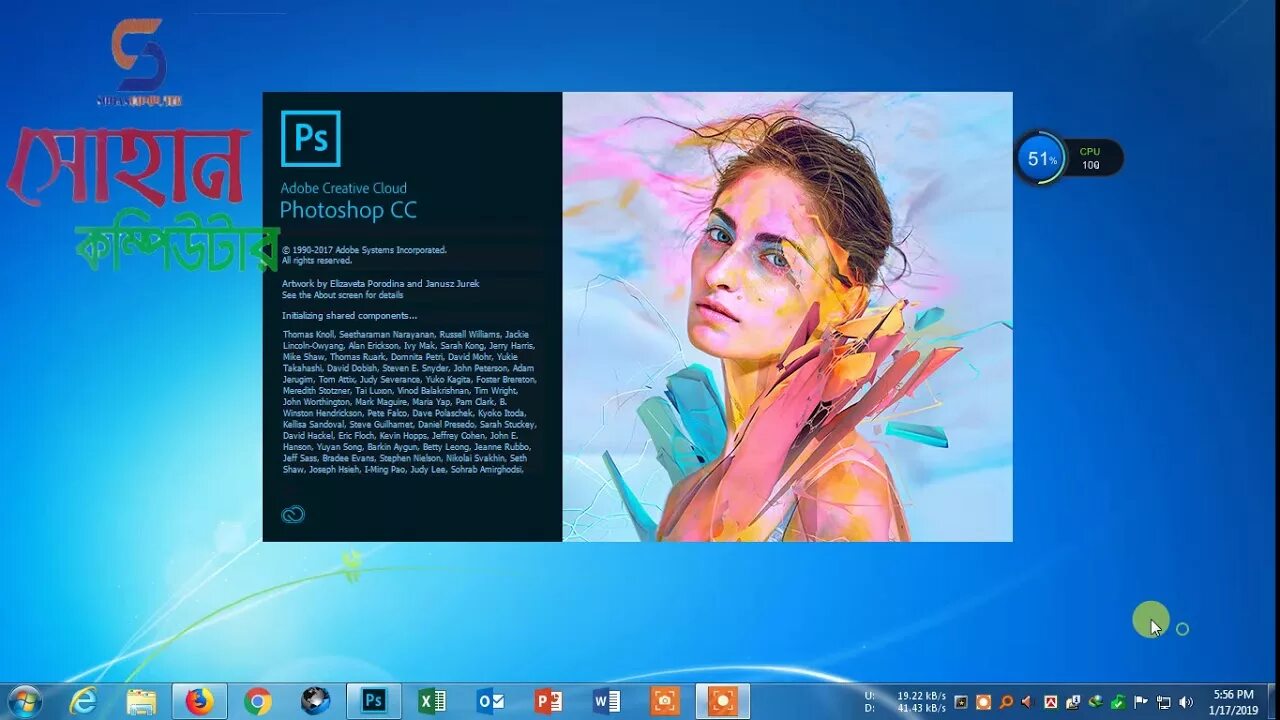
Task: Click the splash screen artwork portrait
Action: [787, 317]
